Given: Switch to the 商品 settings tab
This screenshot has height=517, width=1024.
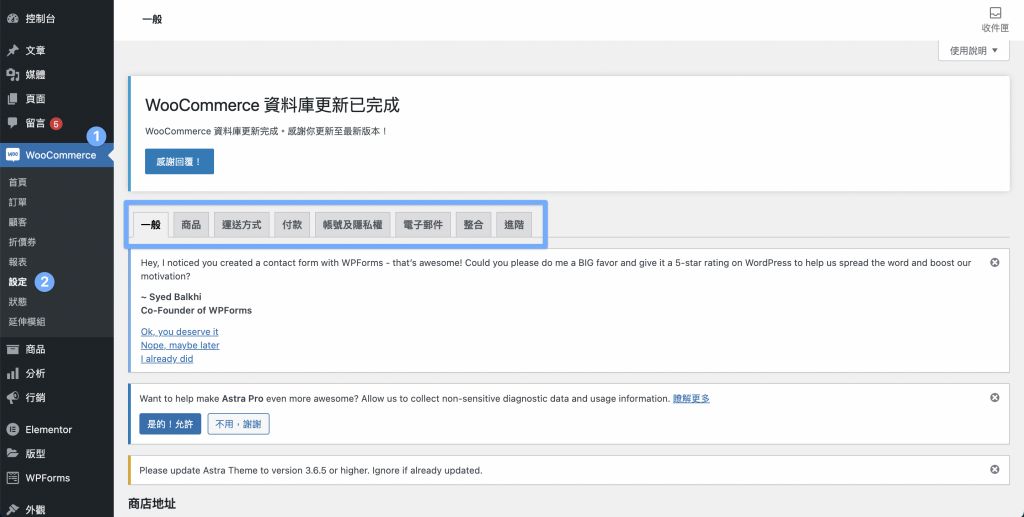Looking at the screenshot, I should pos(191,225).
